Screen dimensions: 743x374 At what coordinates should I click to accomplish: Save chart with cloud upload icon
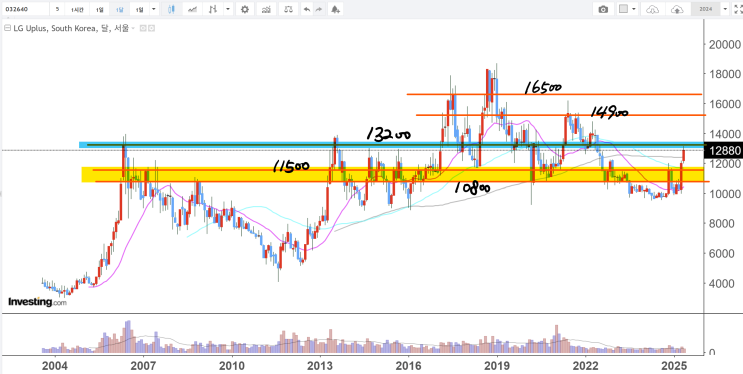678,9
